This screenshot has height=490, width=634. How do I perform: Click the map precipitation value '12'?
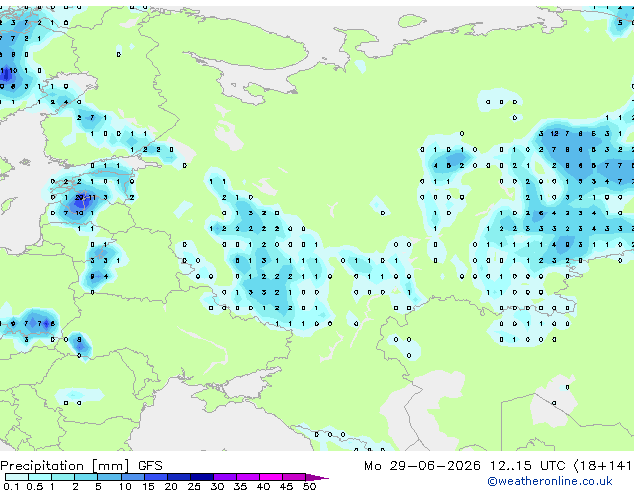point(554,133)
